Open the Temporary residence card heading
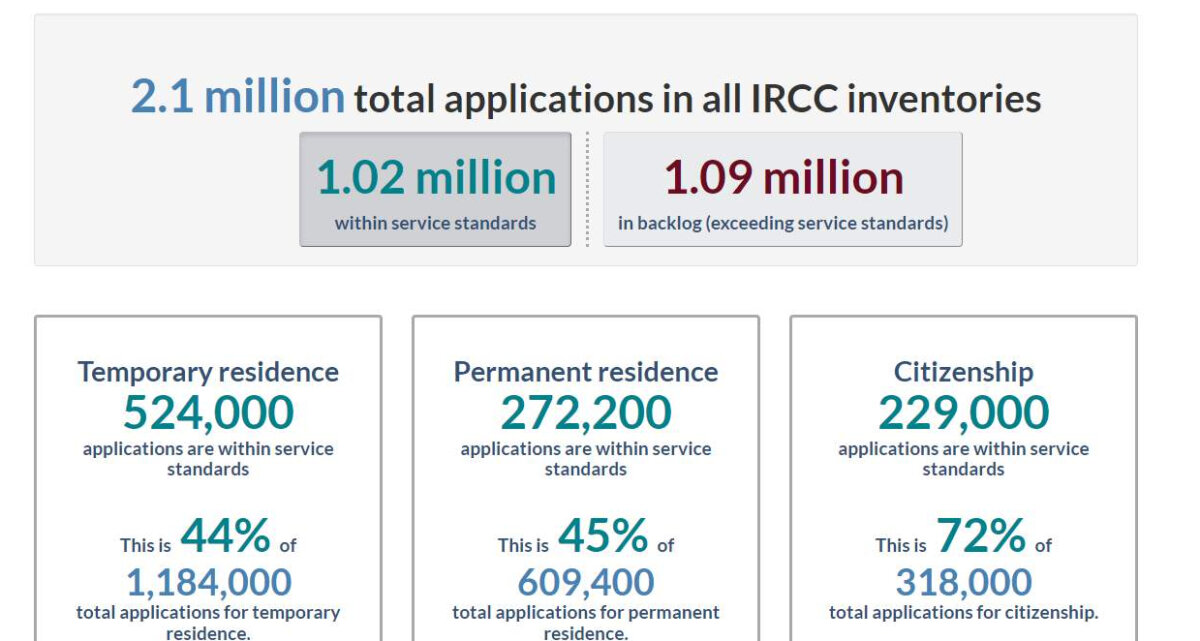This screenshot has width=1200, height=641. coord(208,372)
